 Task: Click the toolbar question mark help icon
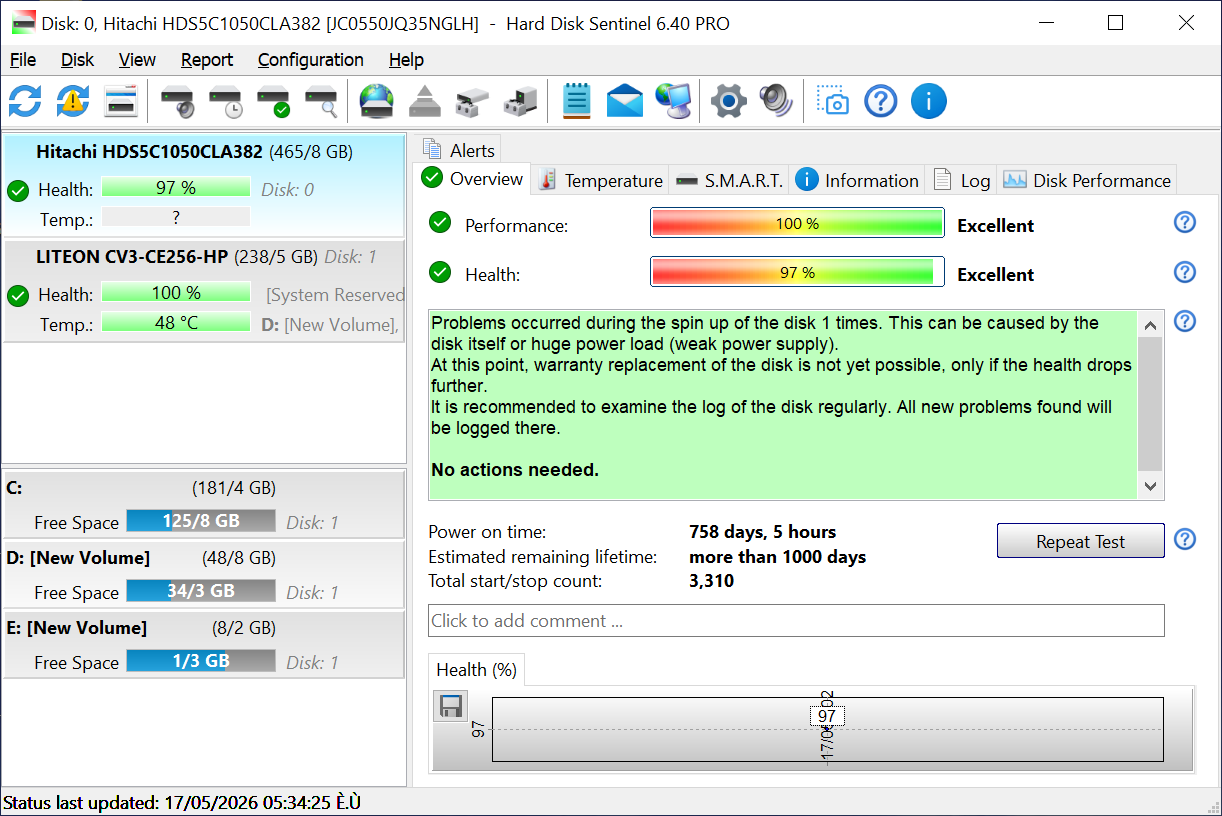881,101
